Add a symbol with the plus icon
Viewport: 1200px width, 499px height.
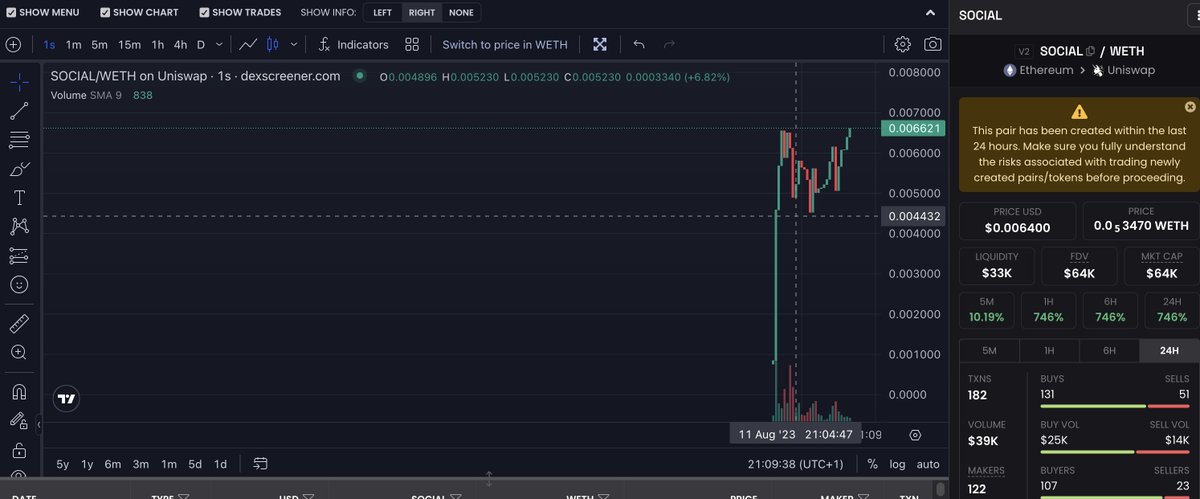[x=14, y=45]
